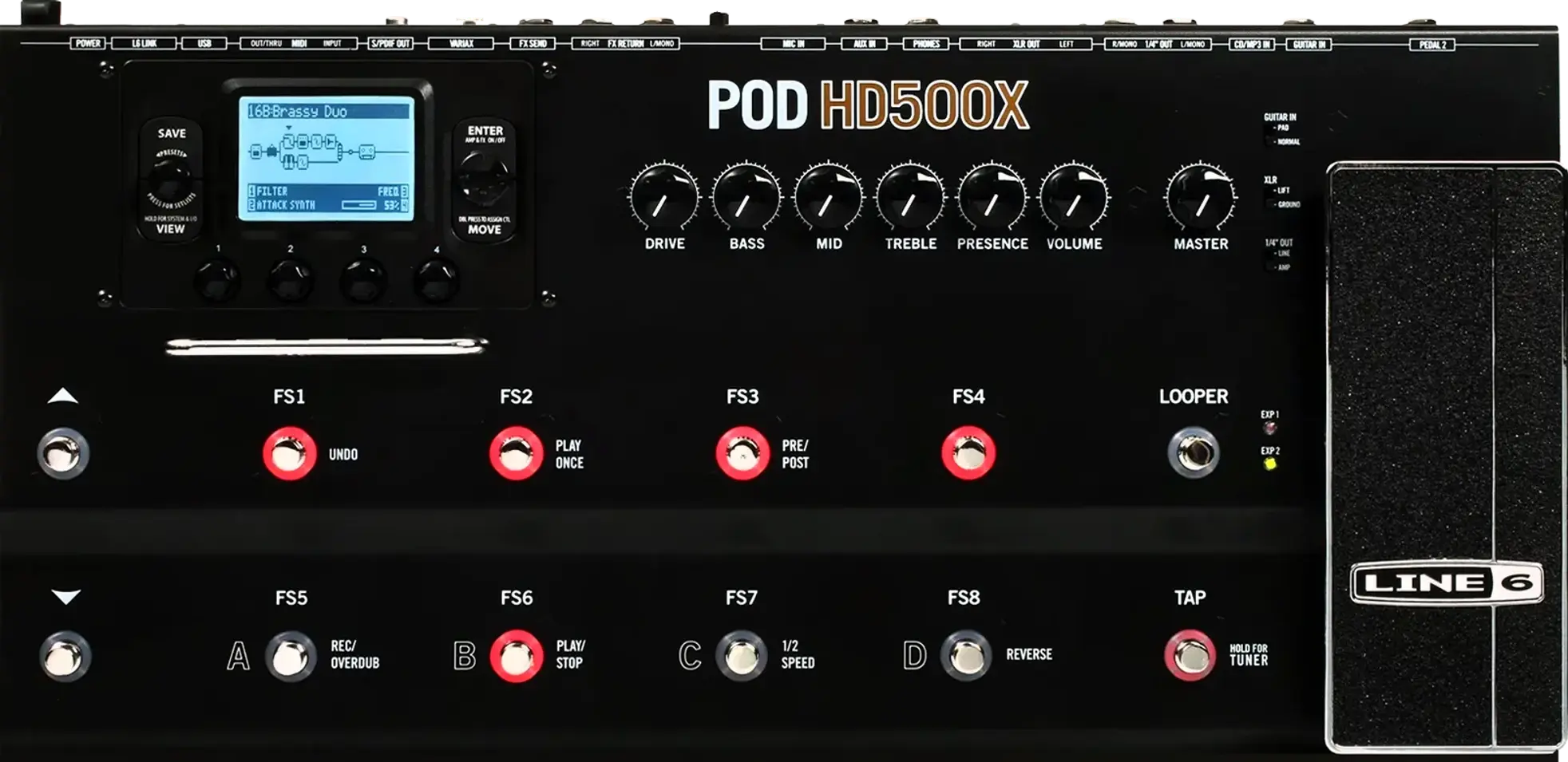Adjust the BASS knob
The width and height of the screenshot is (1568, 762).
[x=746, y=196]
